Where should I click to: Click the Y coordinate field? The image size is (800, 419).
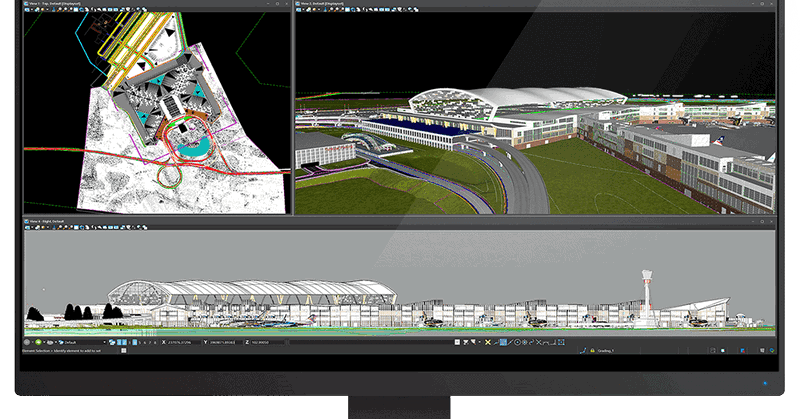224,342
